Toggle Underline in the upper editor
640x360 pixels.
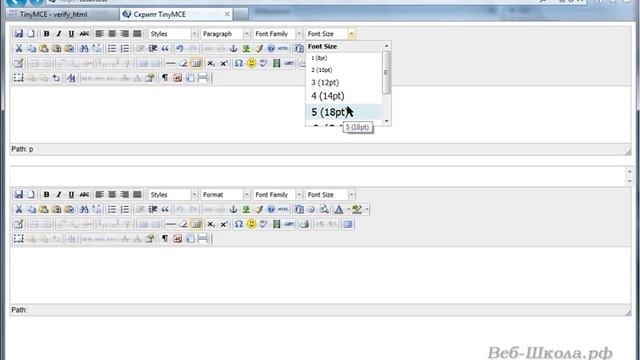[71, 33]
